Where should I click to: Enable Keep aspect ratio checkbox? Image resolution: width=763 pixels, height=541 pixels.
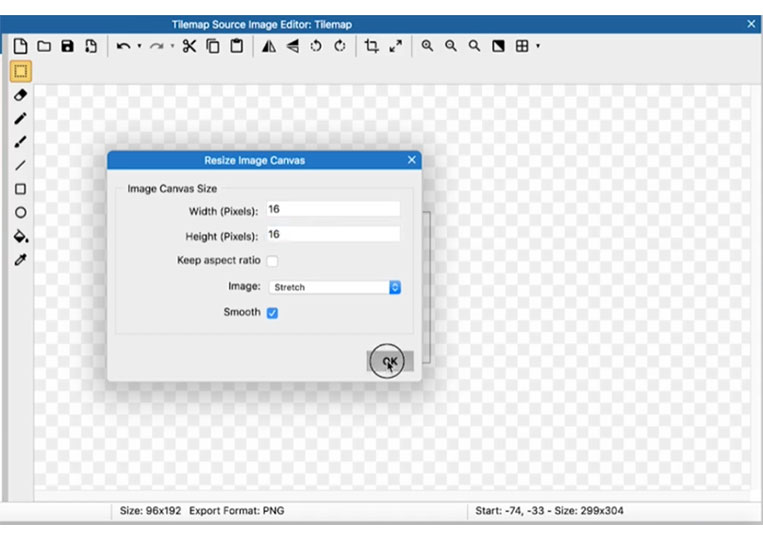pos(272,261)
